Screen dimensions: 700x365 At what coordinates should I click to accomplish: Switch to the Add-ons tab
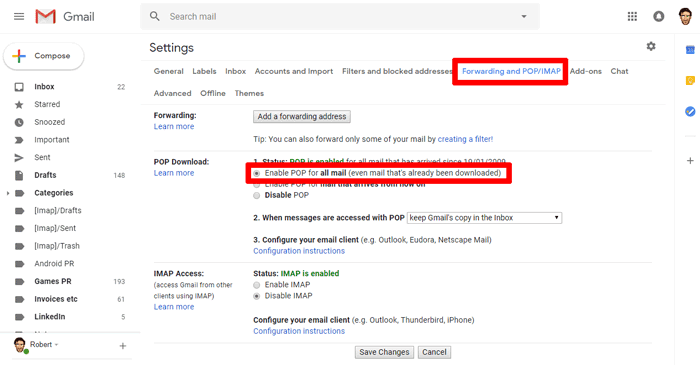click(x=586, y=71)
